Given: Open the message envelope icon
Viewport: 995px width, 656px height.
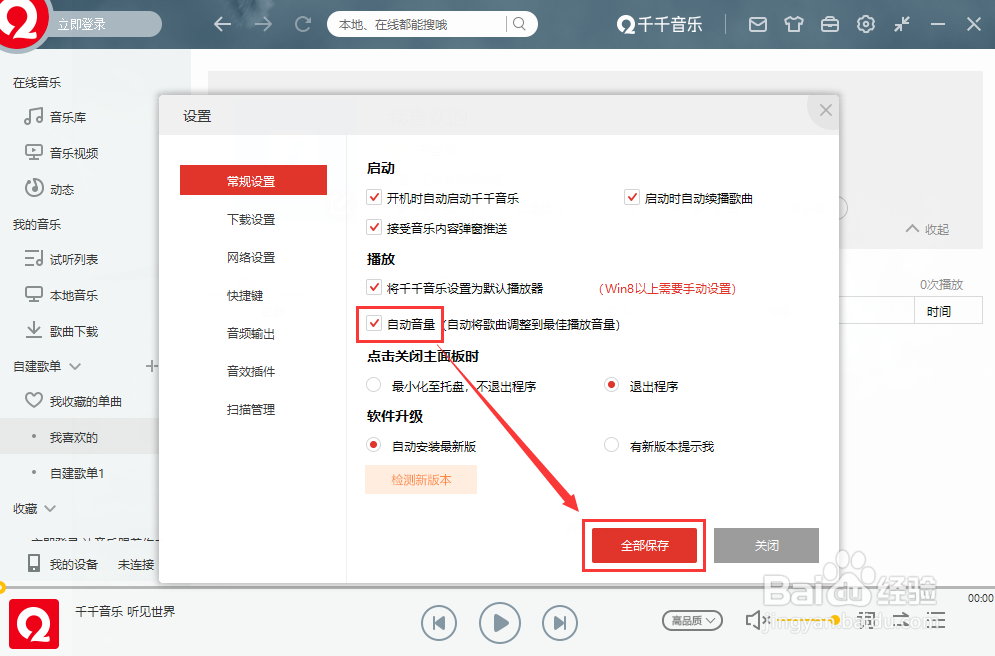Looking at the screenshot, I should pos(757,24).
